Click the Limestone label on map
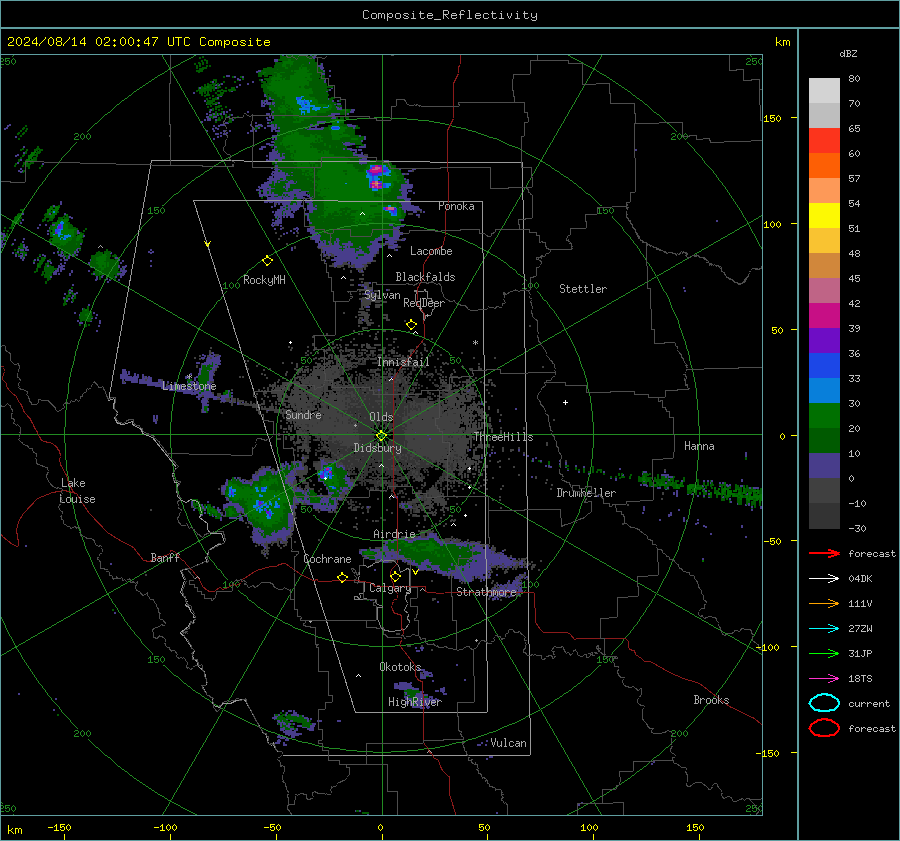Image resolution: width=900 pixels, height=841 pixels. coord(189,386)
